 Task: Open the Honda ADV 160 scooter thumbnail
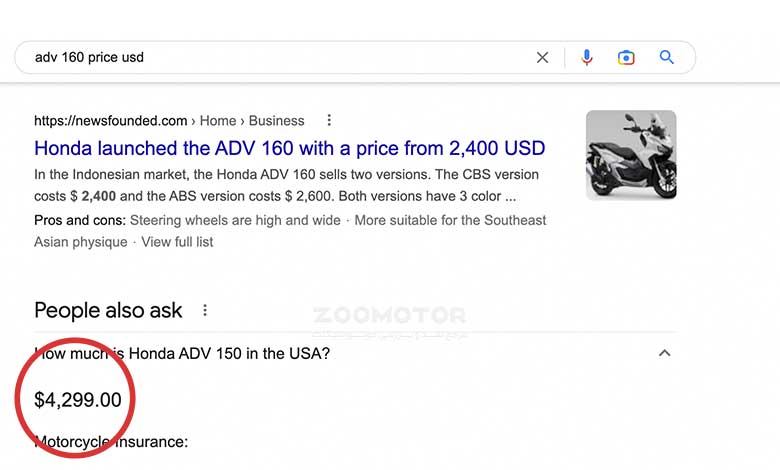[x=631, y=155]
